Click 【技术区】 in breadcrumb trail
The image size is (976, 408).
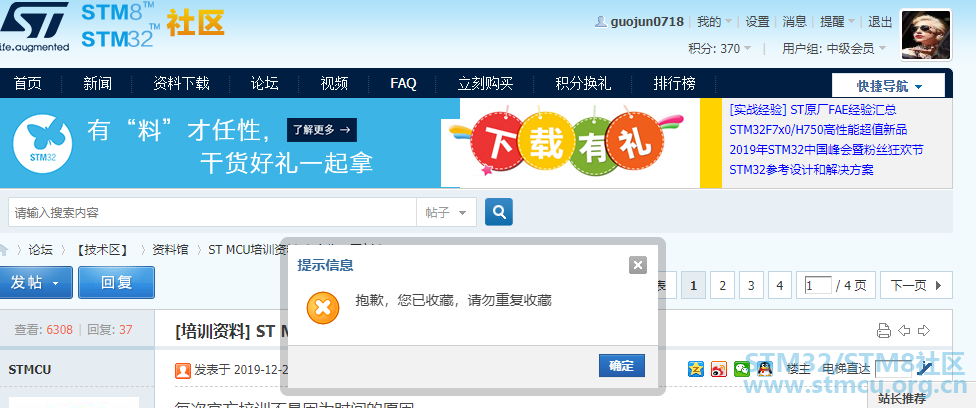tap(103, 250)
